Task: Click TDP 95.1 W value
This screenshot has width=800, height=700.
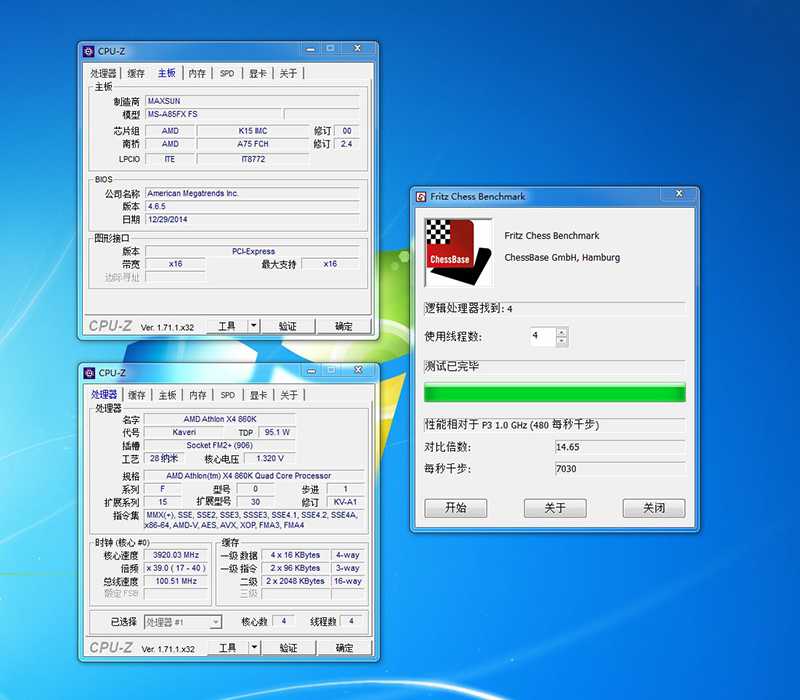Action: (277, 433)
